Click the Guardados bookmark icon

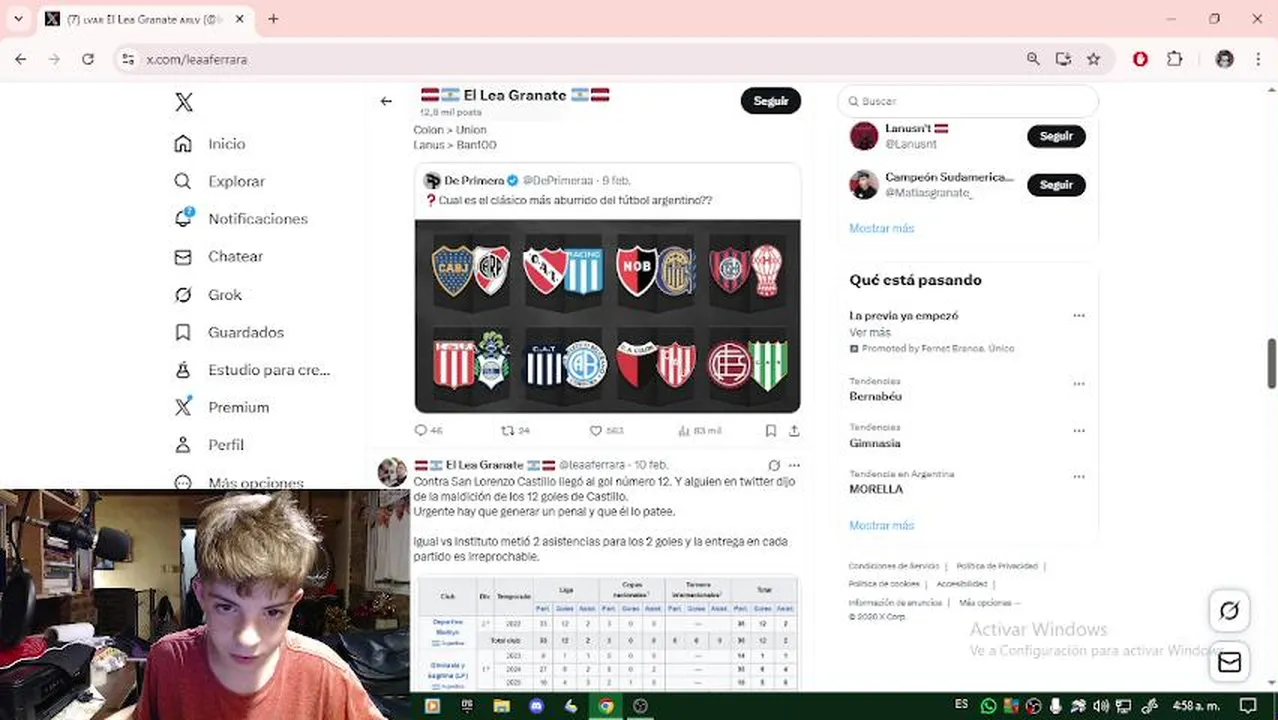point(183,332)
